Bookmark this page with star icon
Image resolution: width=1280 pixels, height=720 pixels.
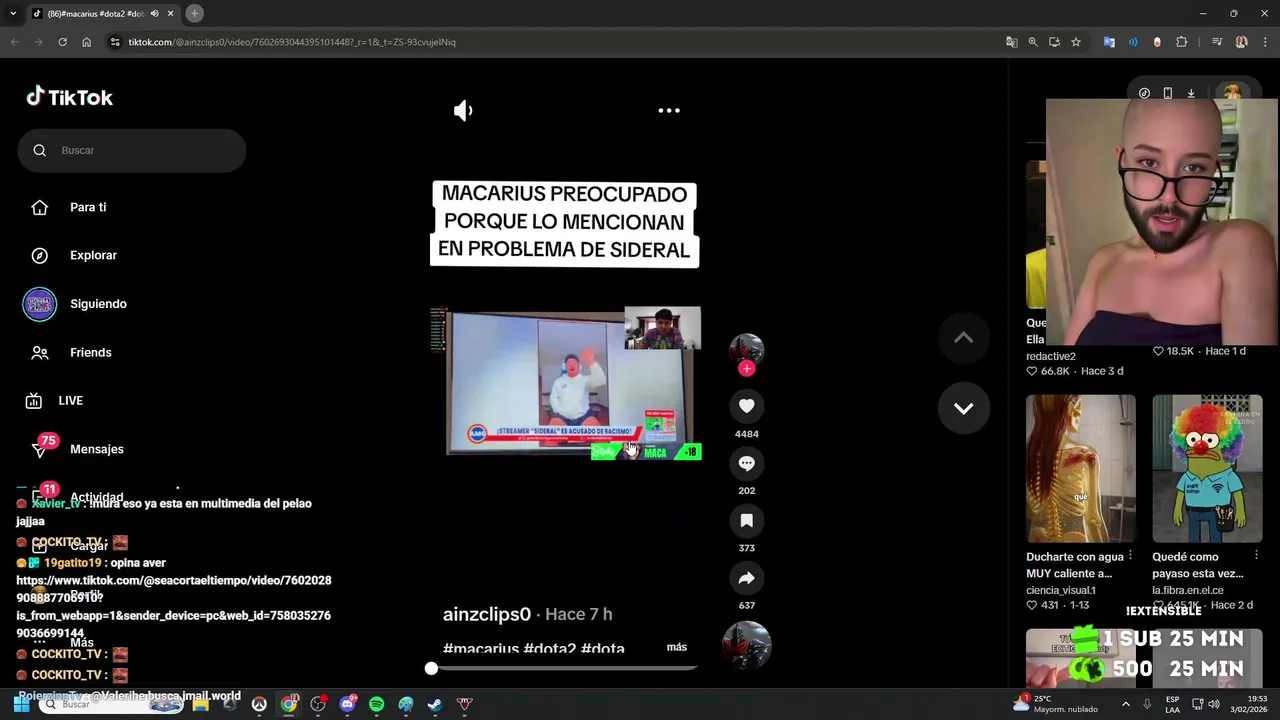pyautogui.click(x=1076, y=42)
